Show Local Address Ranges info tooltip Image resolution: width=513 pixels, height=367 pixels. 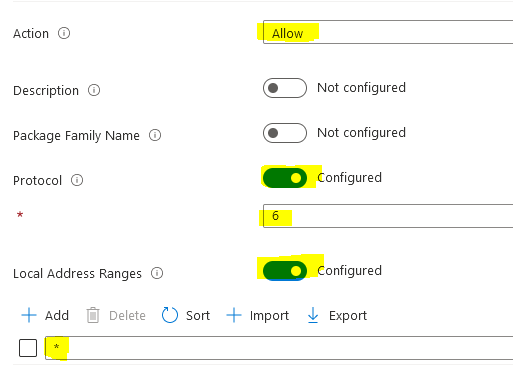157,273
